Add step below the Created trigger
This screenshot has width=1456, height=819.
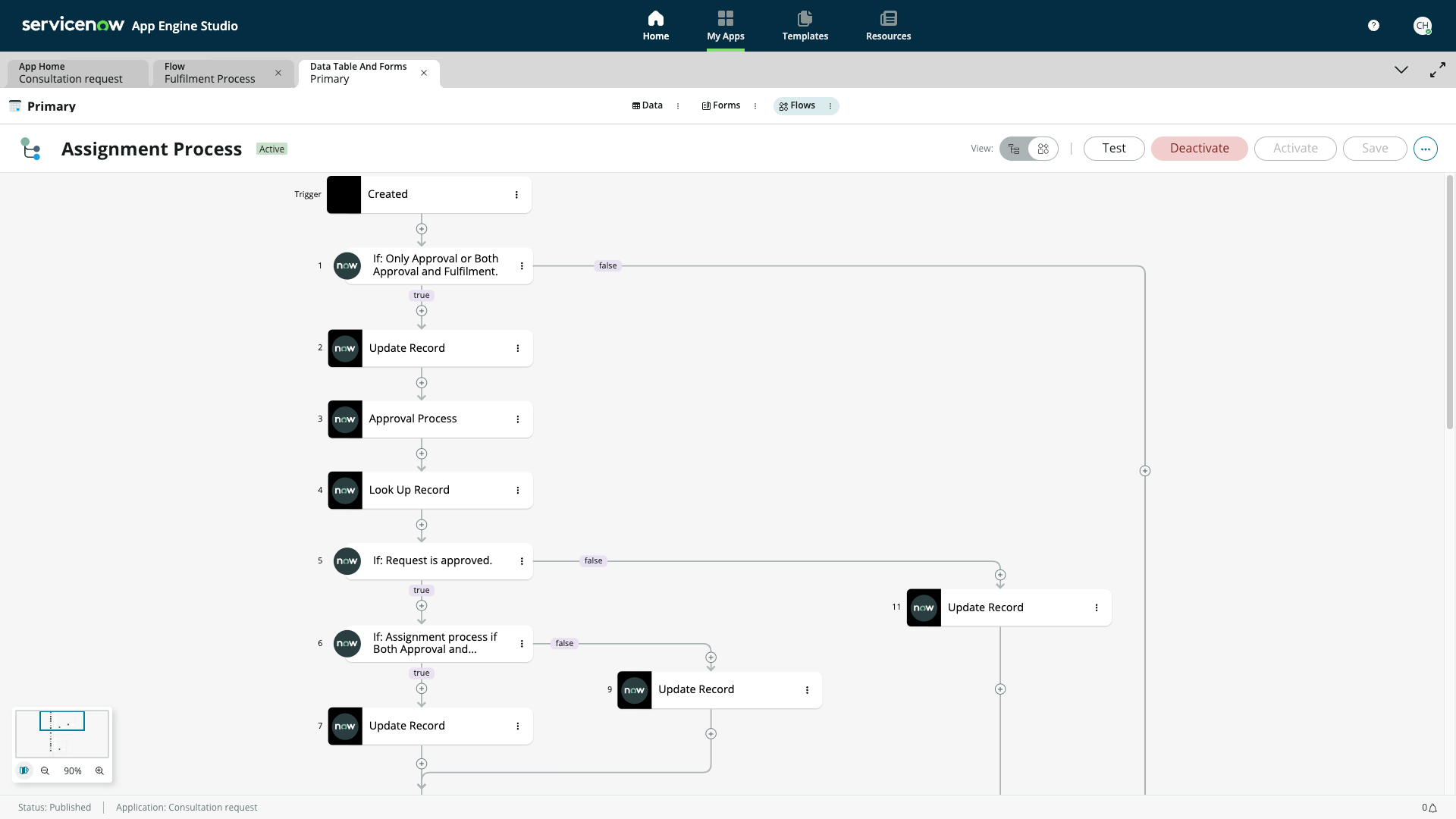click(422, 229)
